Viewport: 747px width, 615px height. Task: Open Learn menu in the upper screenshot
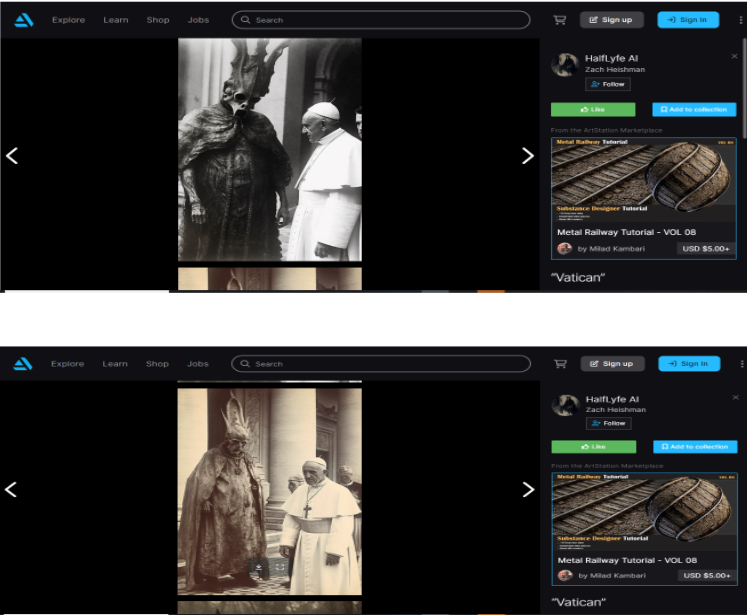coord(116,20)
